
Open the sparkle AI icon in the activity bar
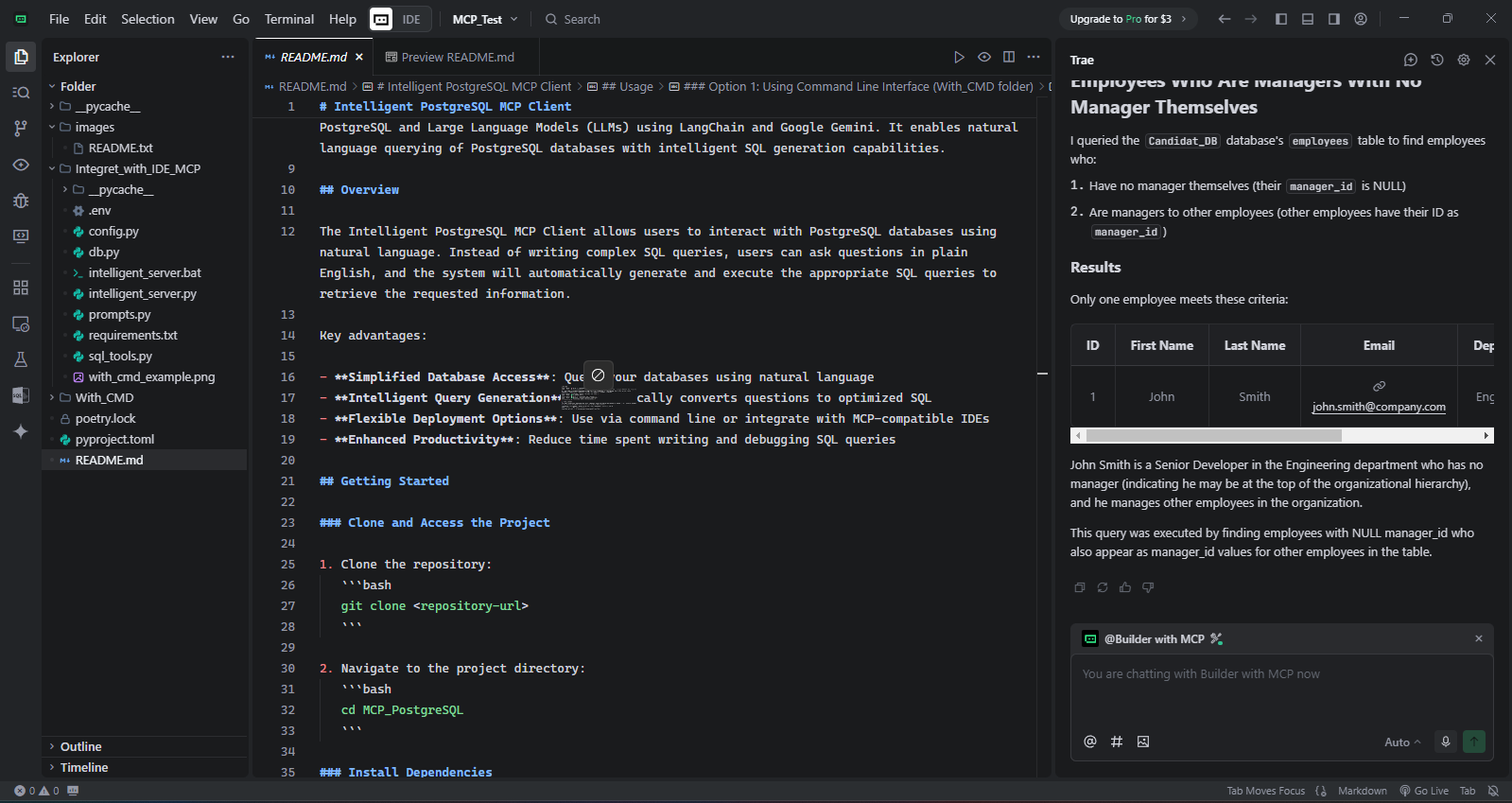pyautogui.click(x=21, y=431)
